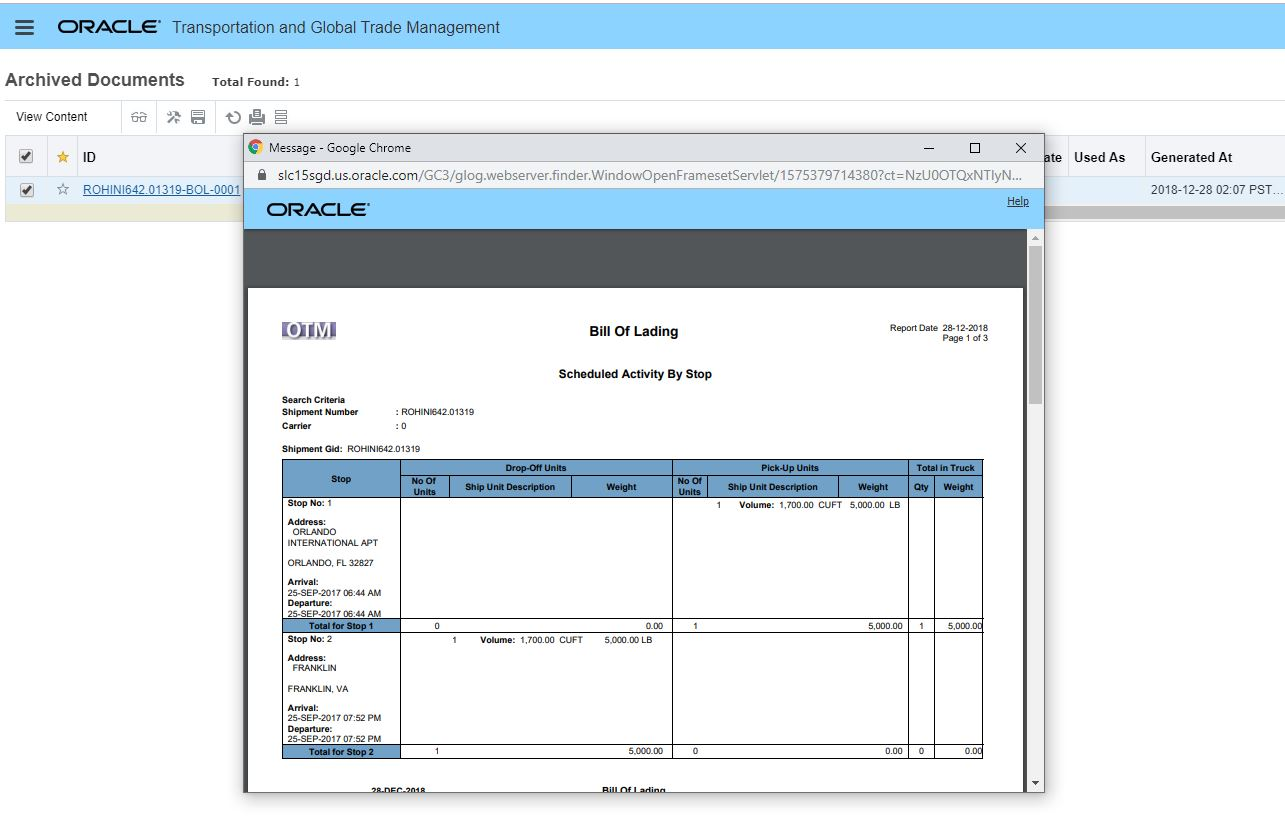1285x838 pixels.
Task: Minimize the Message Chrome window
Action: [x=929, y=148]
